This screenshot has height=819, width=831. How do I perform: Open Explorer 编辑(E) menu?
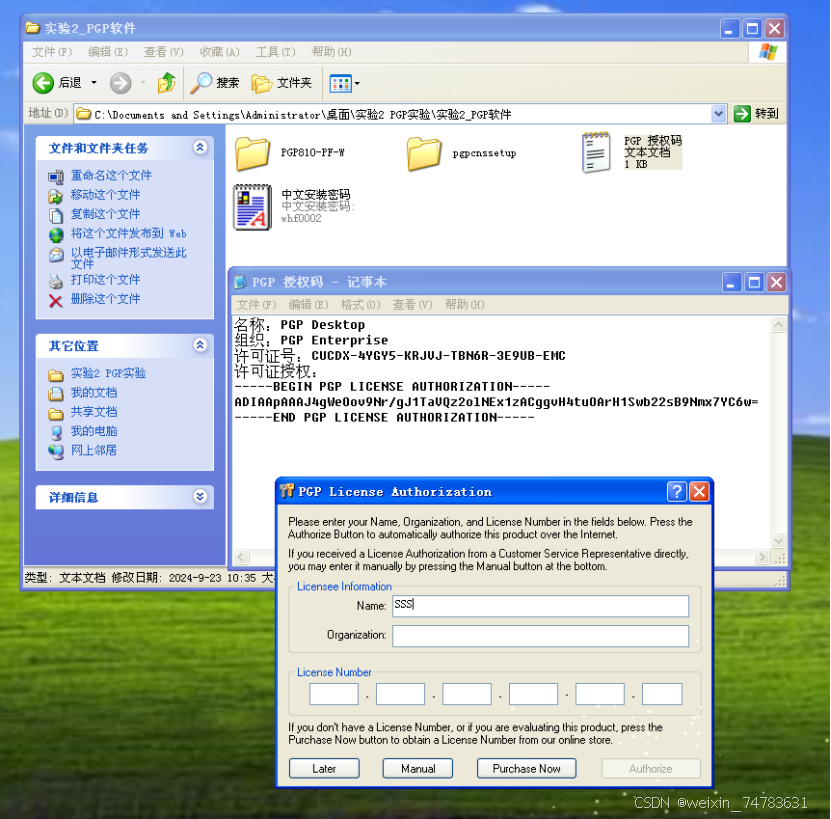(108, 52)
